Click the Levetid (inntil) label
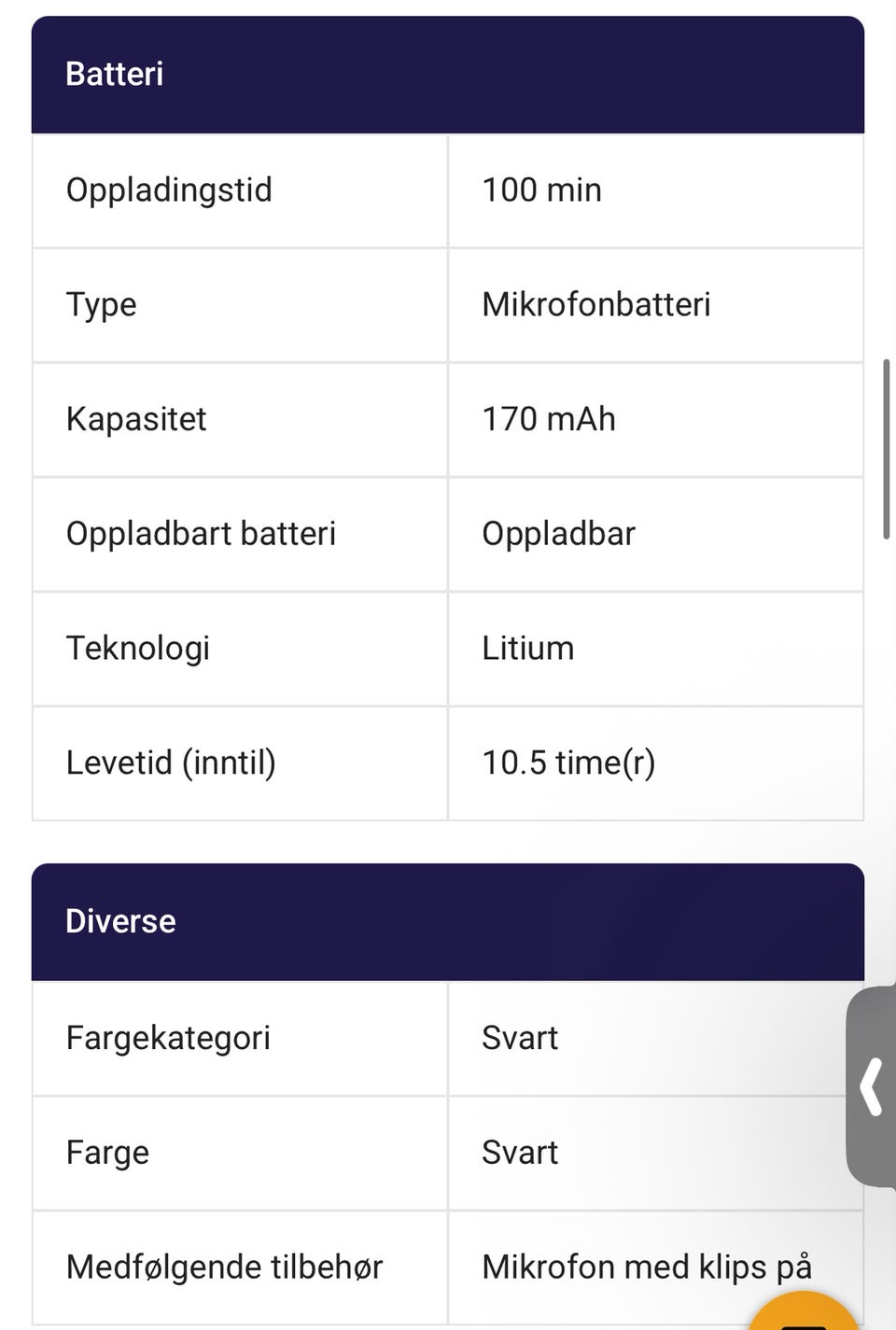This screenshot has height=1330, width=896. [x=171, y=763]
